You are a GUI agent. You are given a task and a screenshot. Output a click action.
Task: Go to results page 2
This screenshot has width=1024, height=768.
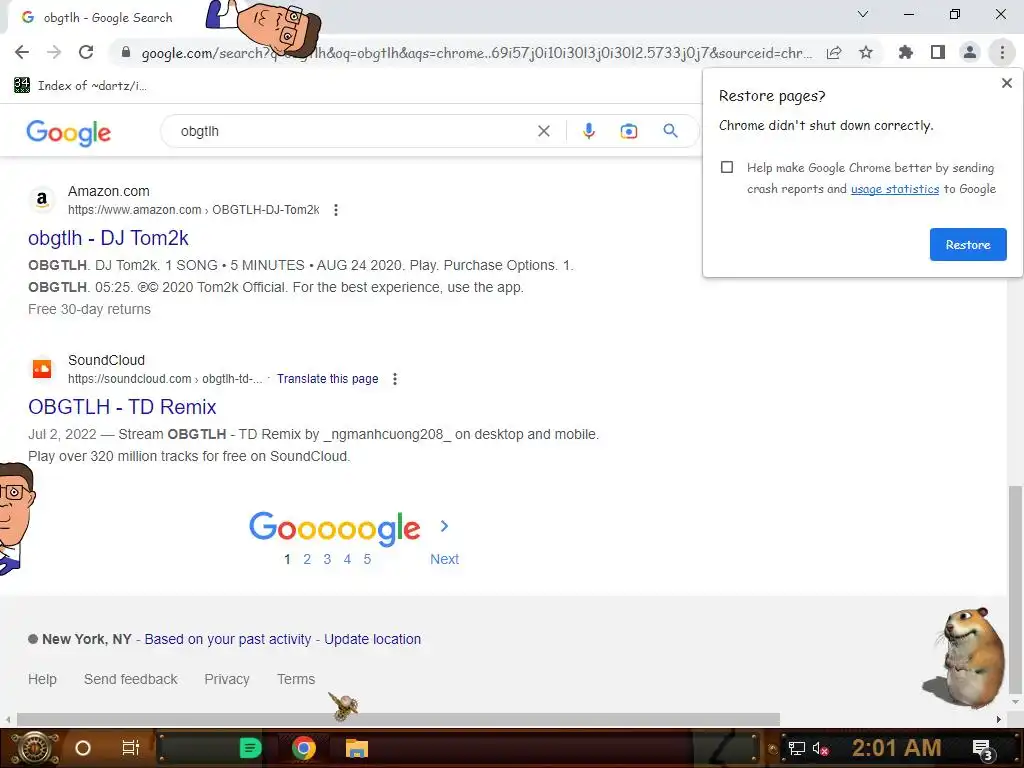[307, 559]
